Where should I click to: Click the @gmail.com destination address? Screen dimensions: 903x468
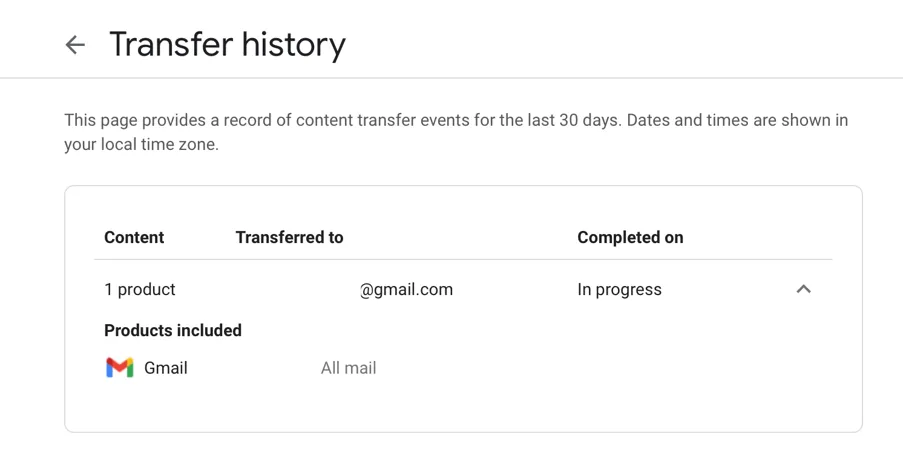pos(406,290)
